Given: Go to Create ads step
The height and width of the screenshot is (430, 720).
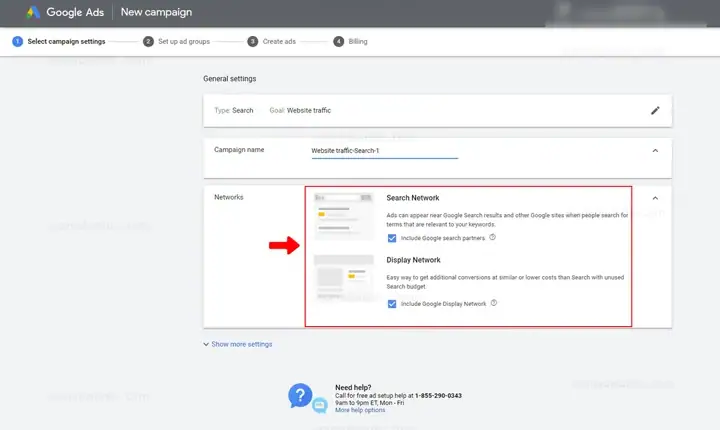Looking at the screenshot, I should (x=279, y=41).
